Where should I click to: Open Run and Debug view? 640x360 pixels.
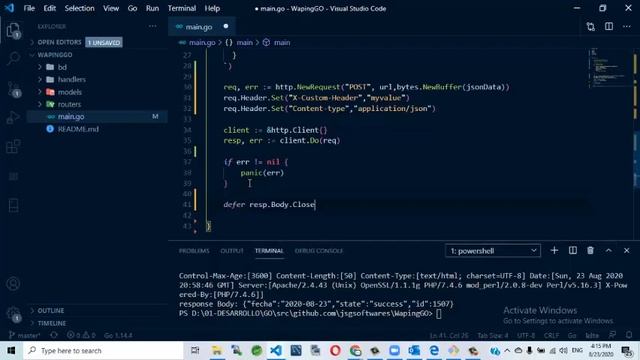pyautogui.click(x=13, y=118)
